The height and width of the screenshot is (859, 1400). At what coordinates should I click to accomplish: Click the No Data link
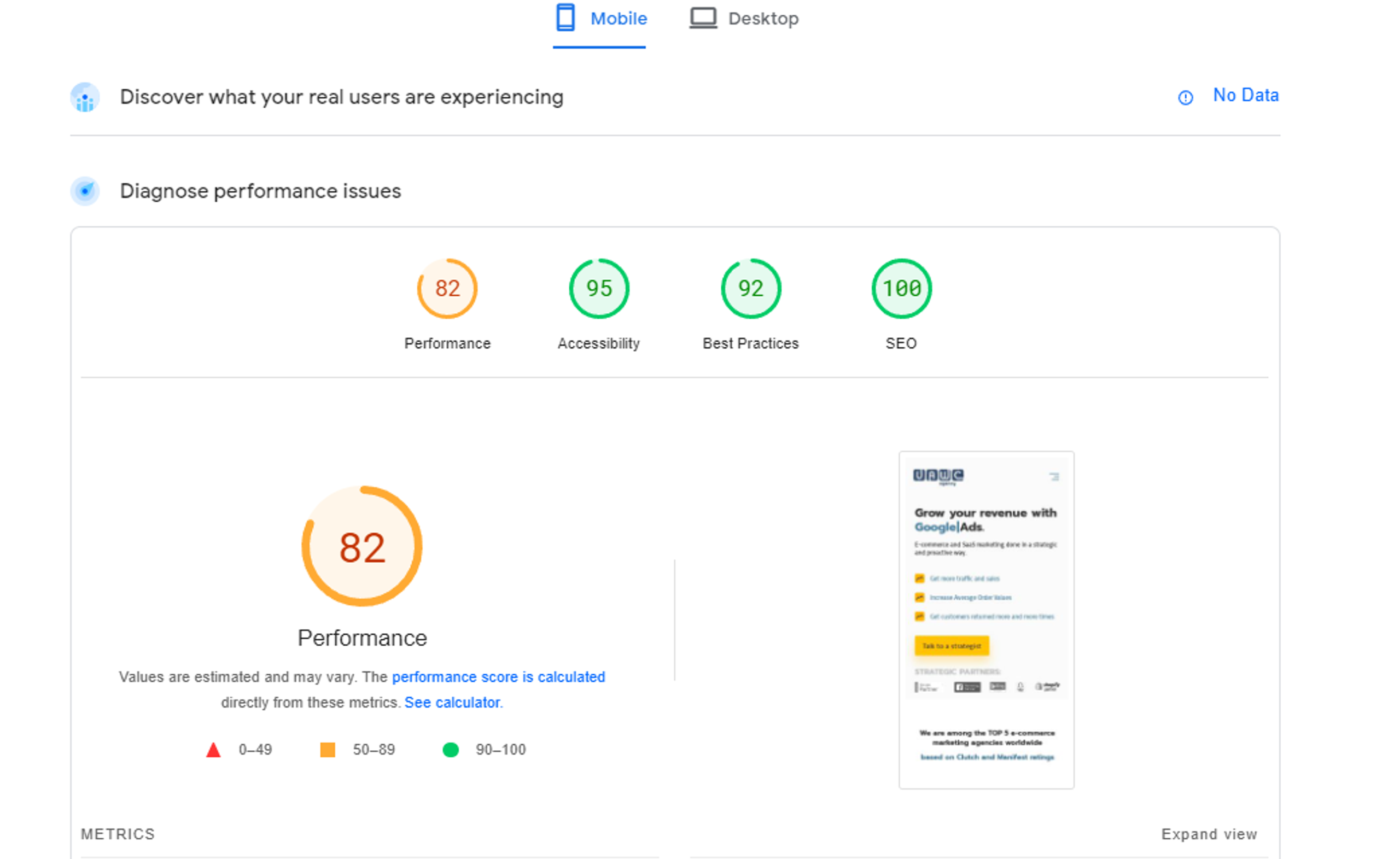pyautogui.click(x=1245, y=96)
